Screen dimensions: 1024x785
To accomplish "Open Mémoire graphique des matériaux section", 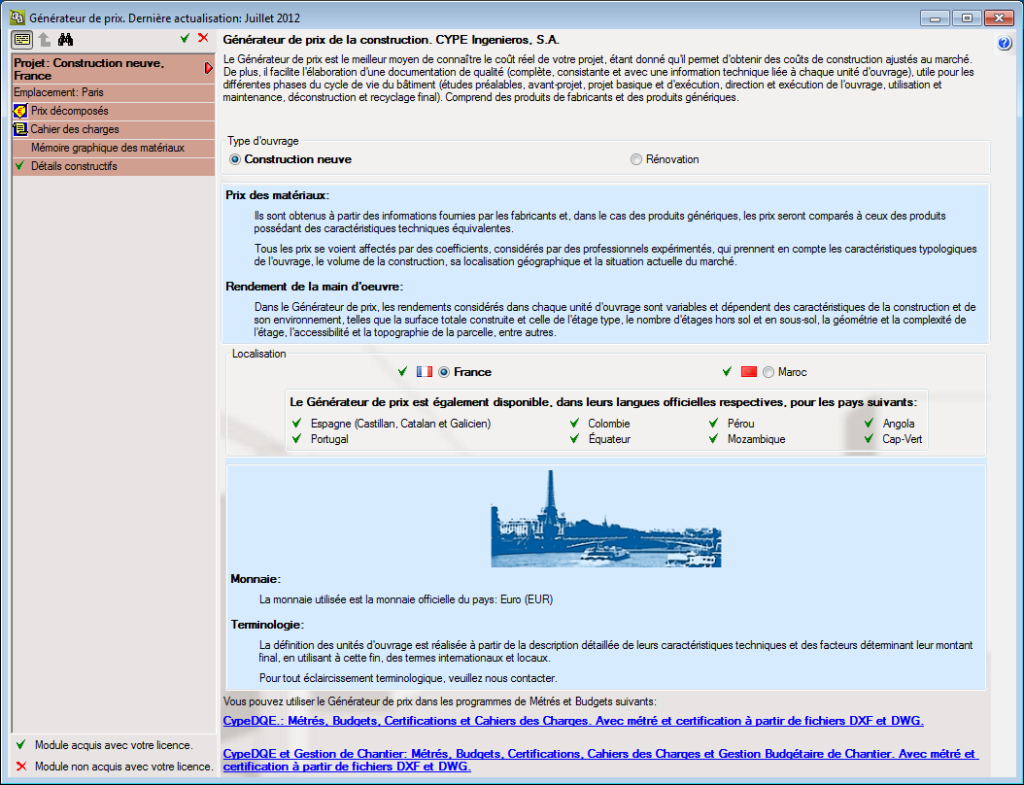I will 114,148.
